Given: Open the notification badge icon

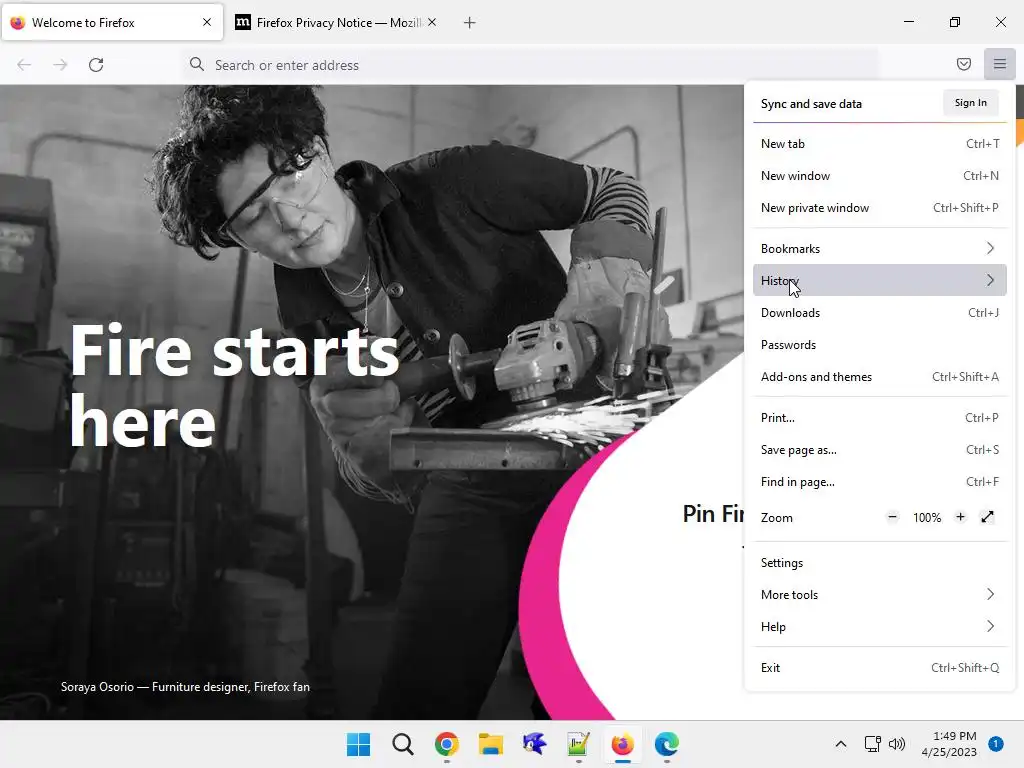Looking at the screenshot, I should click(x=995, y=744).
